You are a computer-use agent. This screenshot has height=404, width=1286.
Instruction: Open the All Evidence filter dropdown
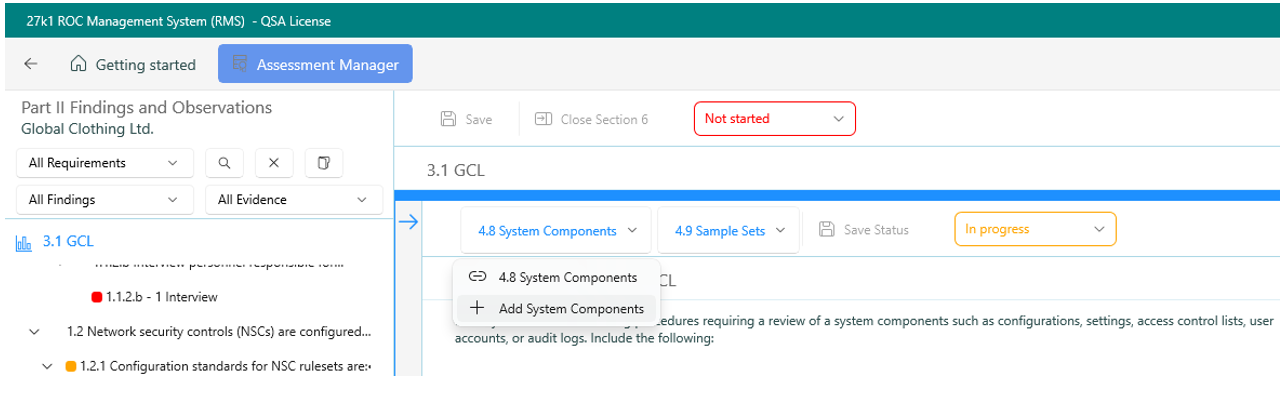click(x=293, y=200)
